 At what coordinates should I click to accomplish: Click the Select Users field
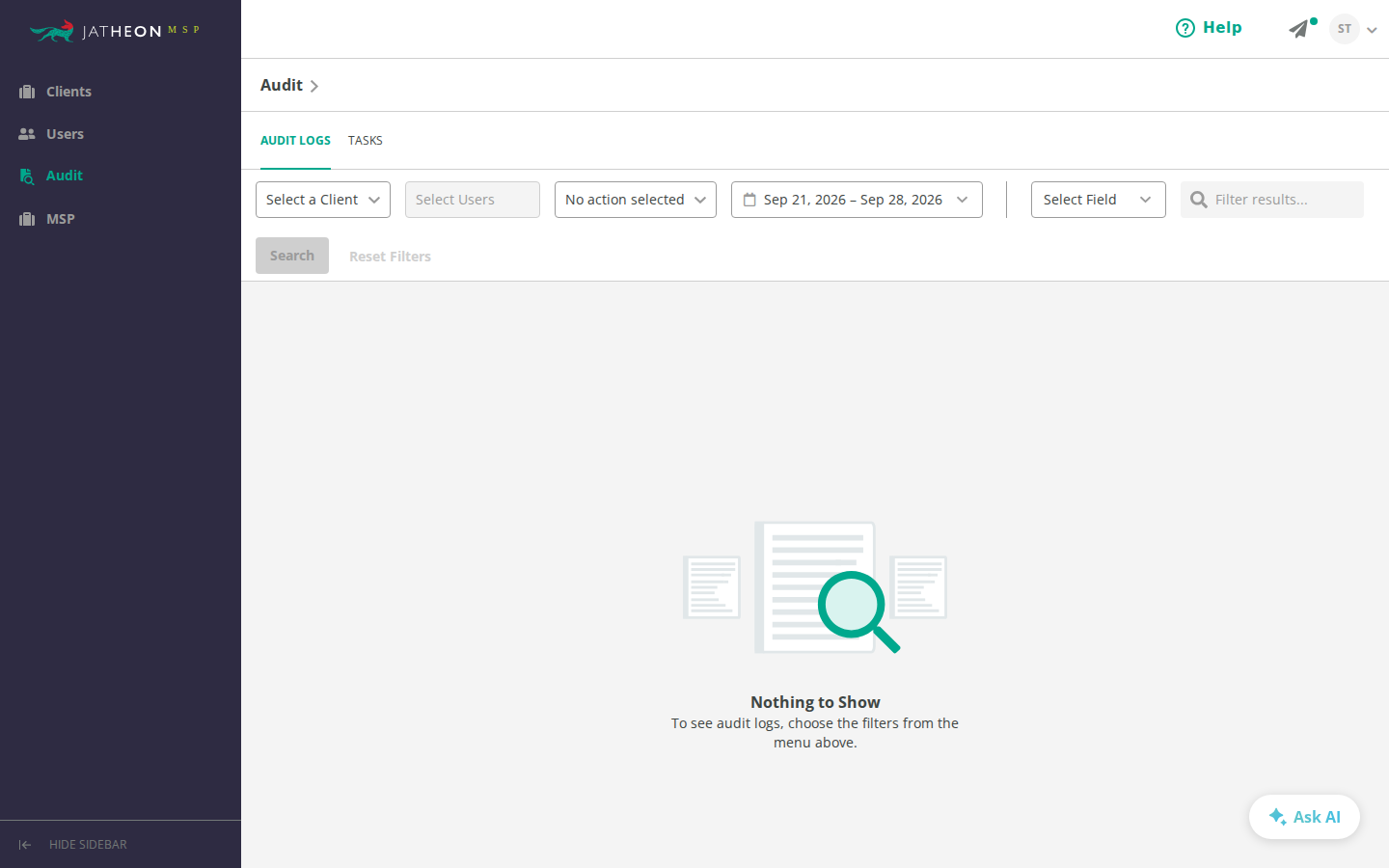[473, 200]
